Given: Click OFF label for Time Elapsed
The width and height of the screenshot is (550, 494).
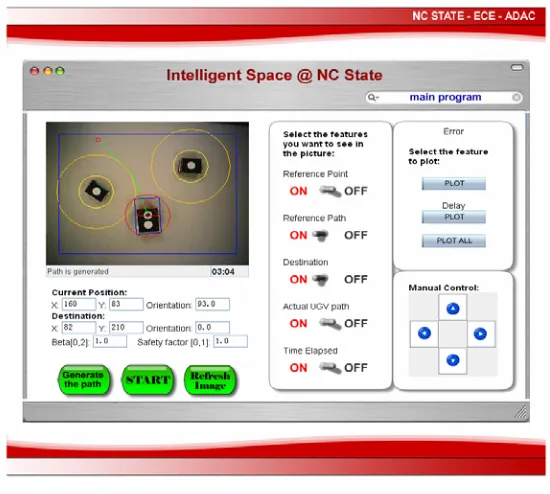Looking at the screenshot, I should (x=356, y=368).
